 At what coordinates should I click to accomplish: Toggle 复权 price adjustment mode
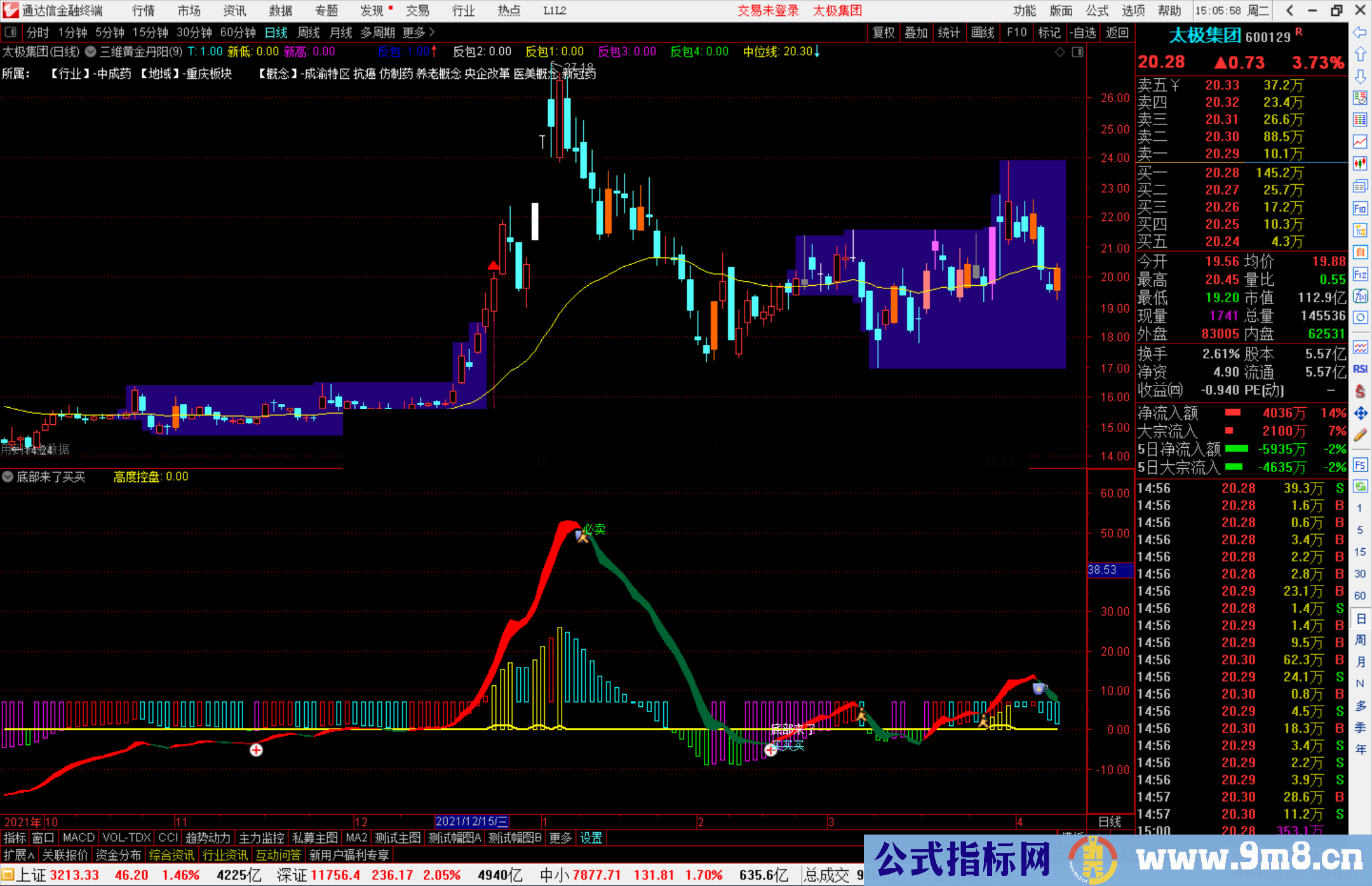pos(884,32)
